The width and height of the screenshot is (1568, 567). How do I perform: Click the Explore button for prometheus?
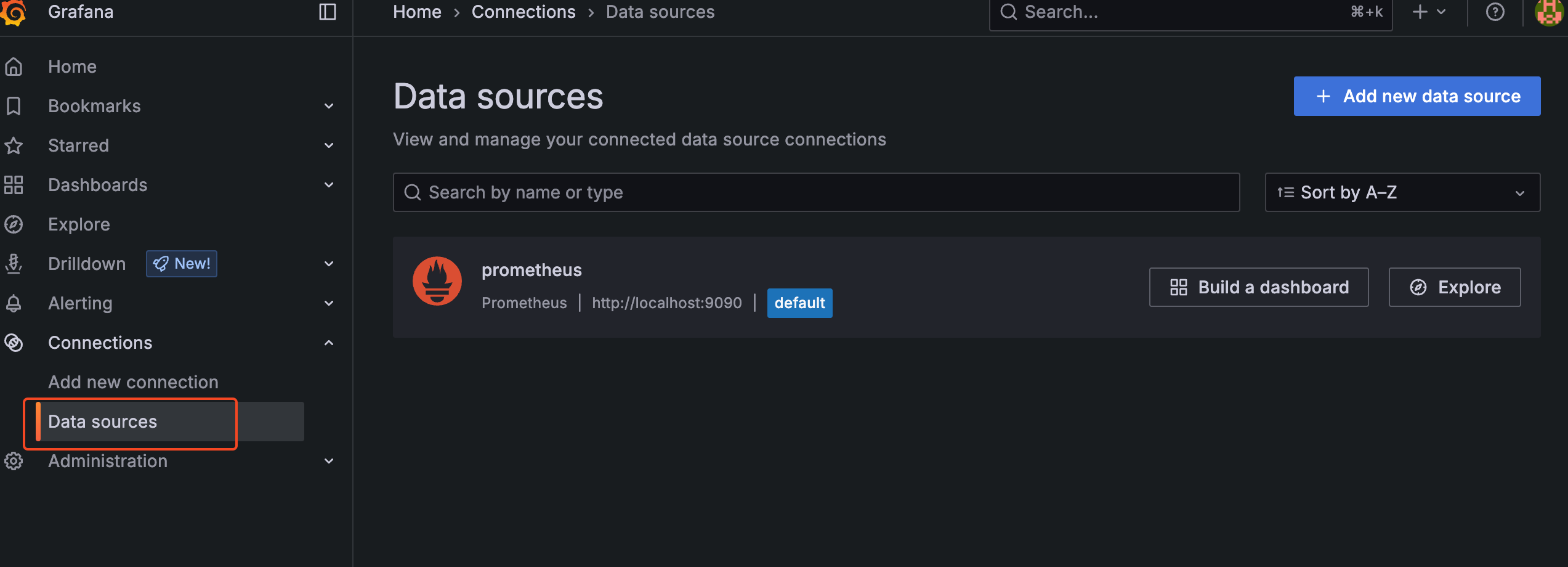click(1455, 287)
